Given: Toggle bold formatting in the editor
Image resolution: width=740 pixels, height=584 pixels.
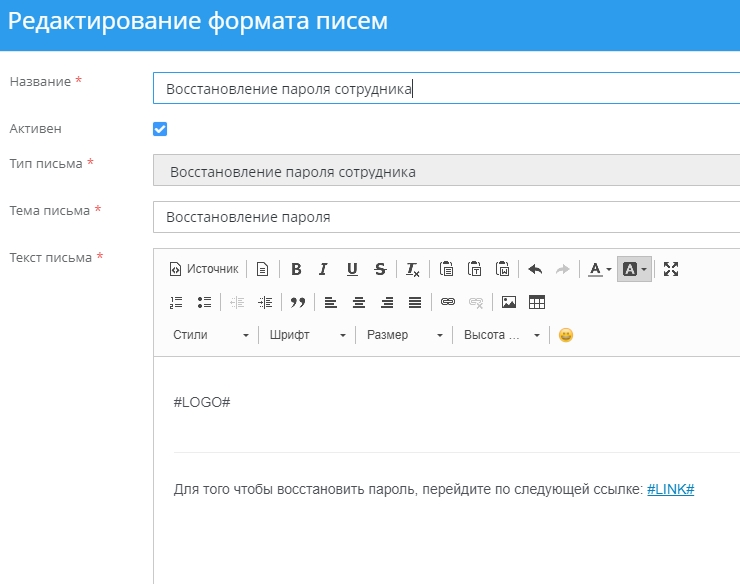Looking at the screenshot, I should [x=296, y=269].
